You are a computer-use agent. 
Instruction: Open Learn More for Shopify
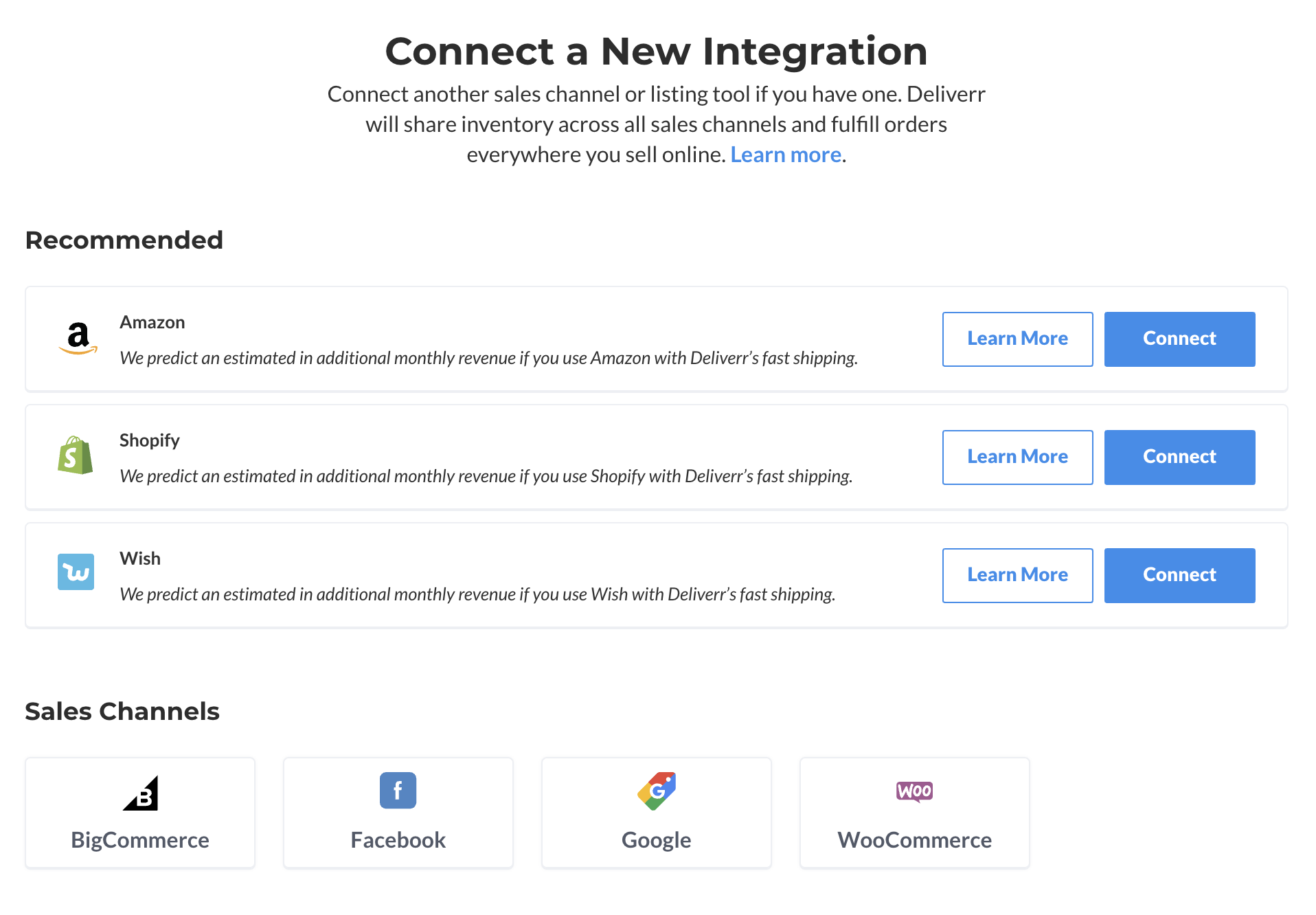(1018, 457)
